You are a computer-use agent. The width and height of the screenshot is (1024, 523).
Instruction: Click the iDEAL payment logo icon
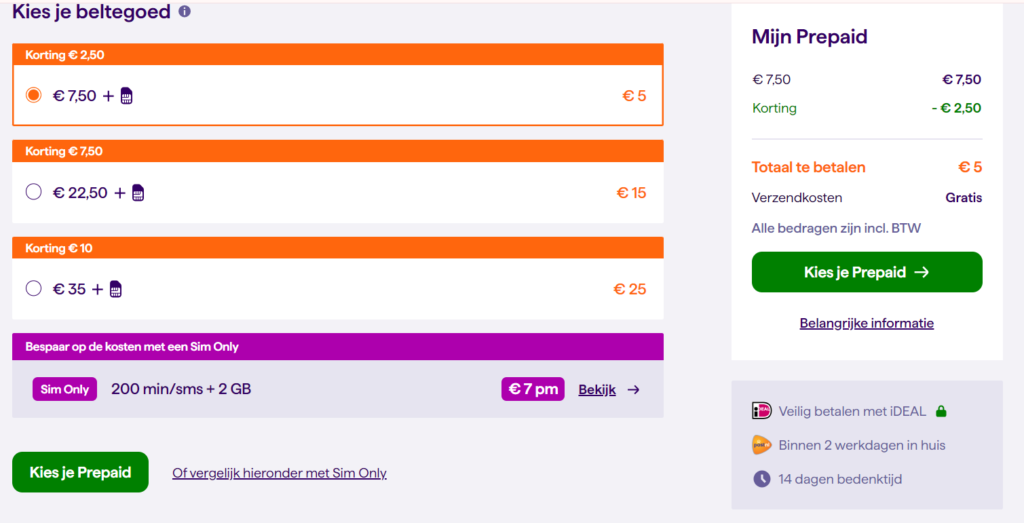click(762, 411)
